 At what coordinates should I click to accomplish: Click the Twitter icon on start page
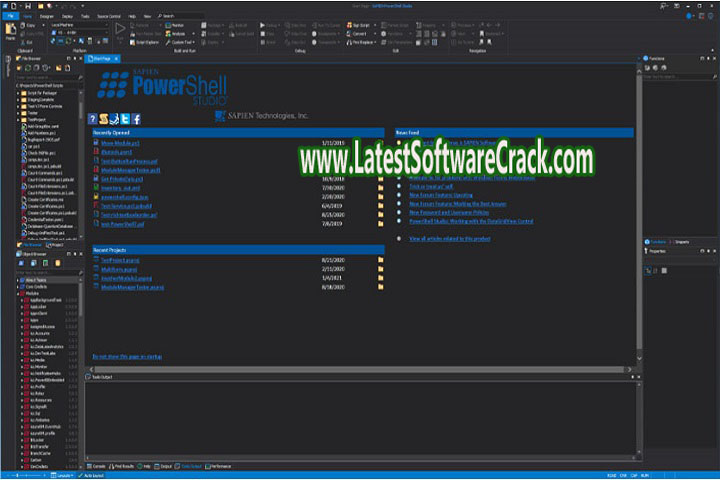[125, 119]
